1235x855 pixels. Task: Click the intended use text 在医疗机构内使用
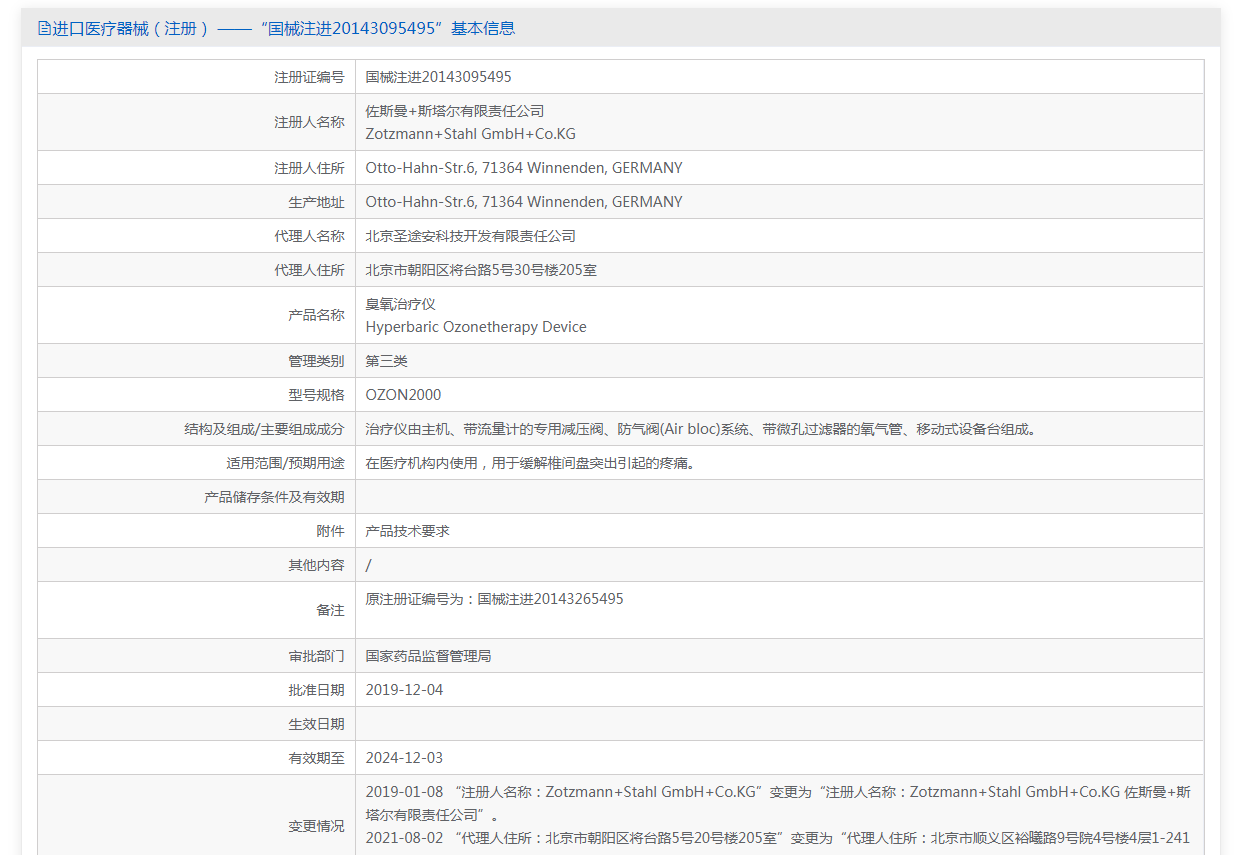pyautogui.click(x=531, y=463)
